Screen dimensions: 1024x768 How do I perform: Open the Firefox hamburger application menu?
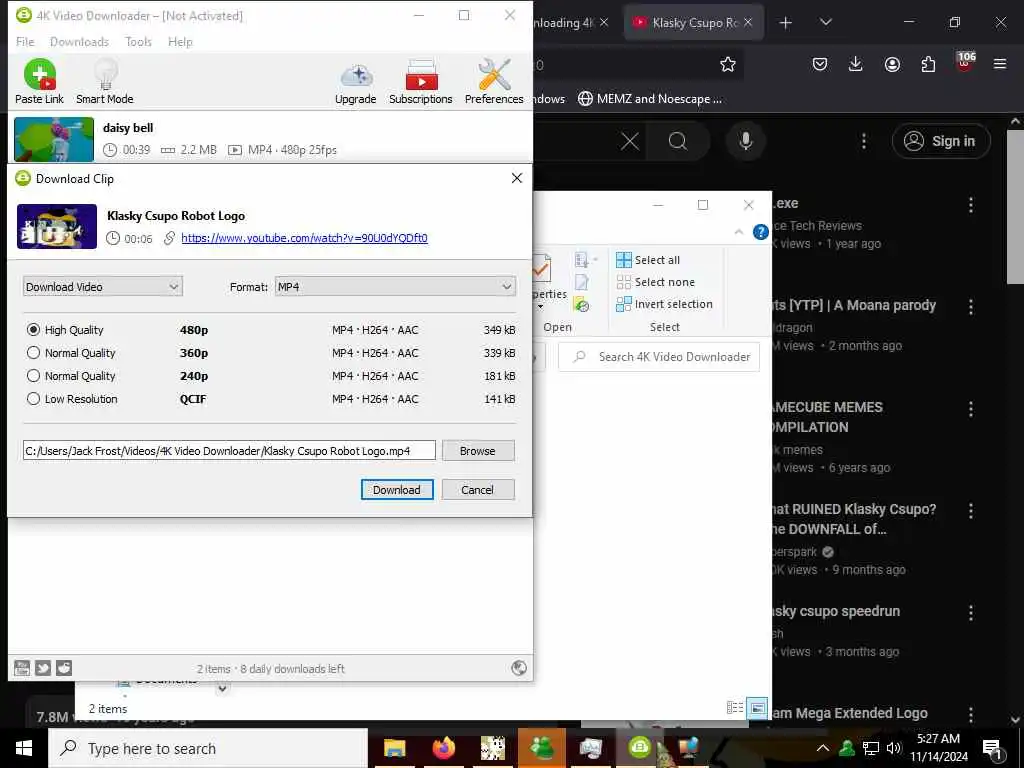(1000, 64)
